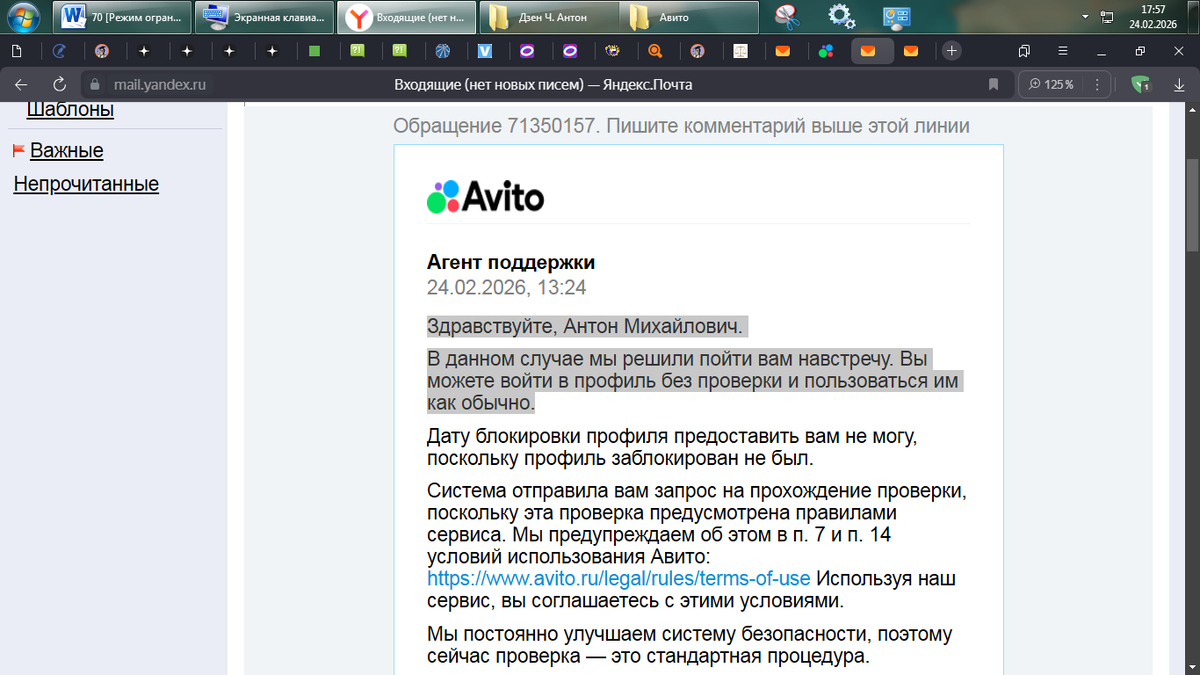Click the Avito logo in the email
This screenshot has height=675, width=1200.
[x=486, y=197]
